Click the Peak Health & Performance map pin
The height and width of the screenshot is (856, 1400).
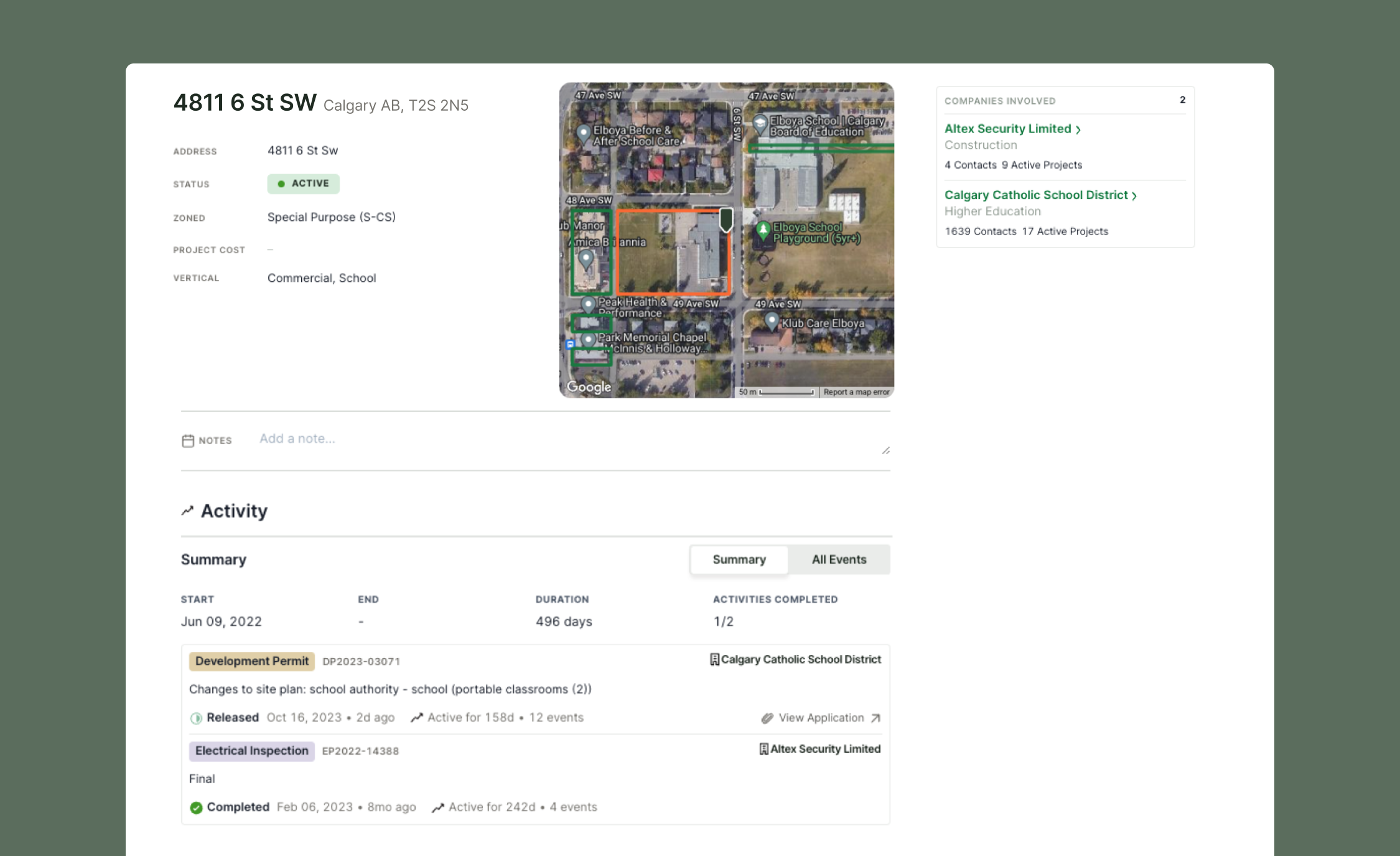[588, 304]
